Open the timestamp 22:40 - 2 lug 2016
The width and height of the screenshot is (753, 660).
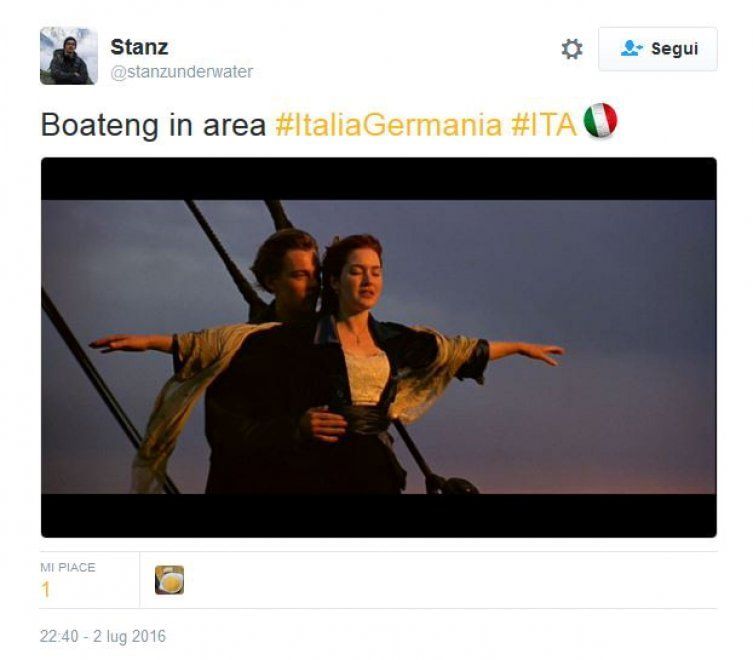point(103,636)
